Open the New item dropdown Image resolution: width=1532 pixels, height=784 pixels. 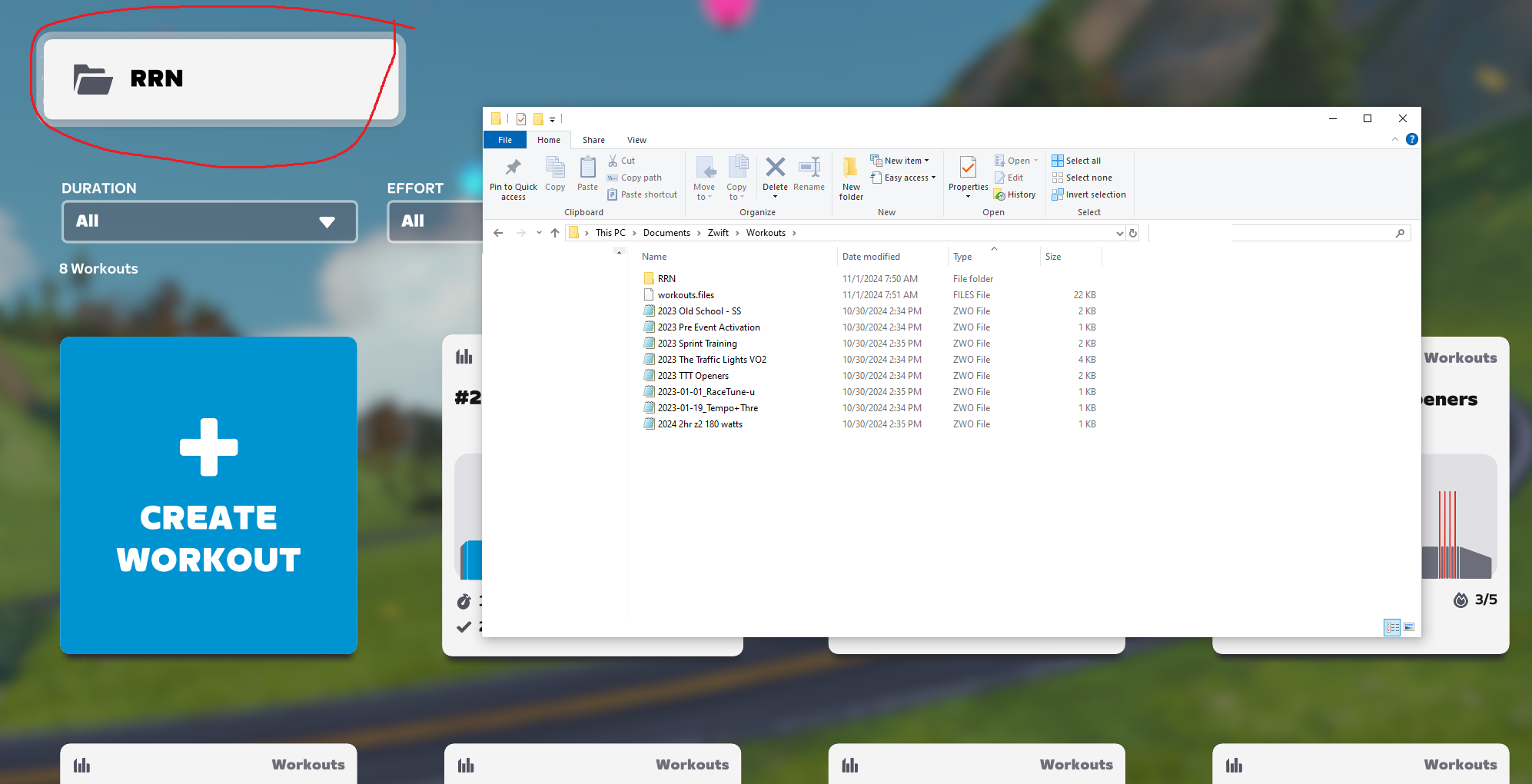pyautogui.click(x=901, y=161)
